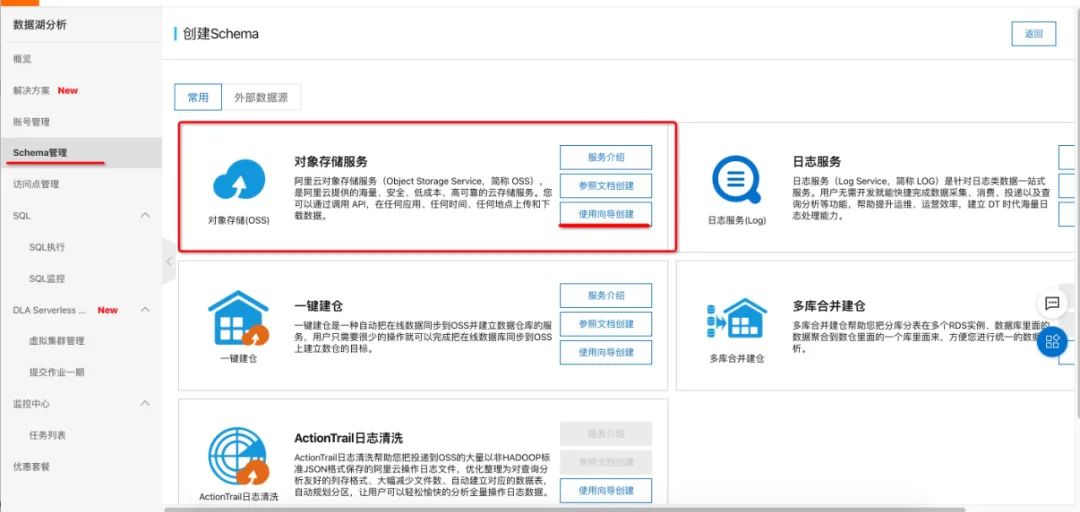Click the 返回 button
The image size is (1080, 512).
coord(1033,34)
